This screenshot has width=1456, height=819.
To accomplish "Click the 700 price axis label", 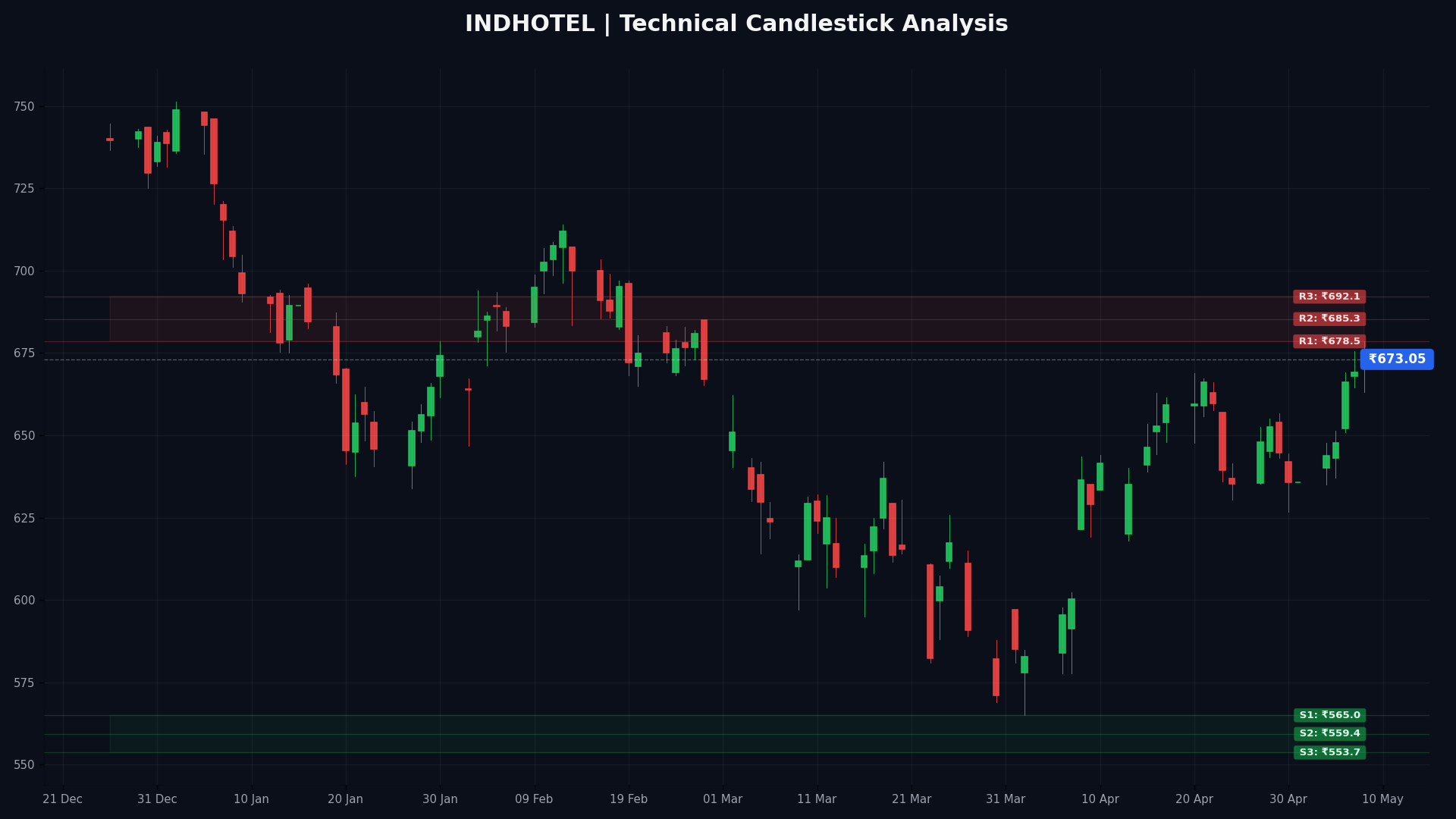I will (x=24, y=271).
